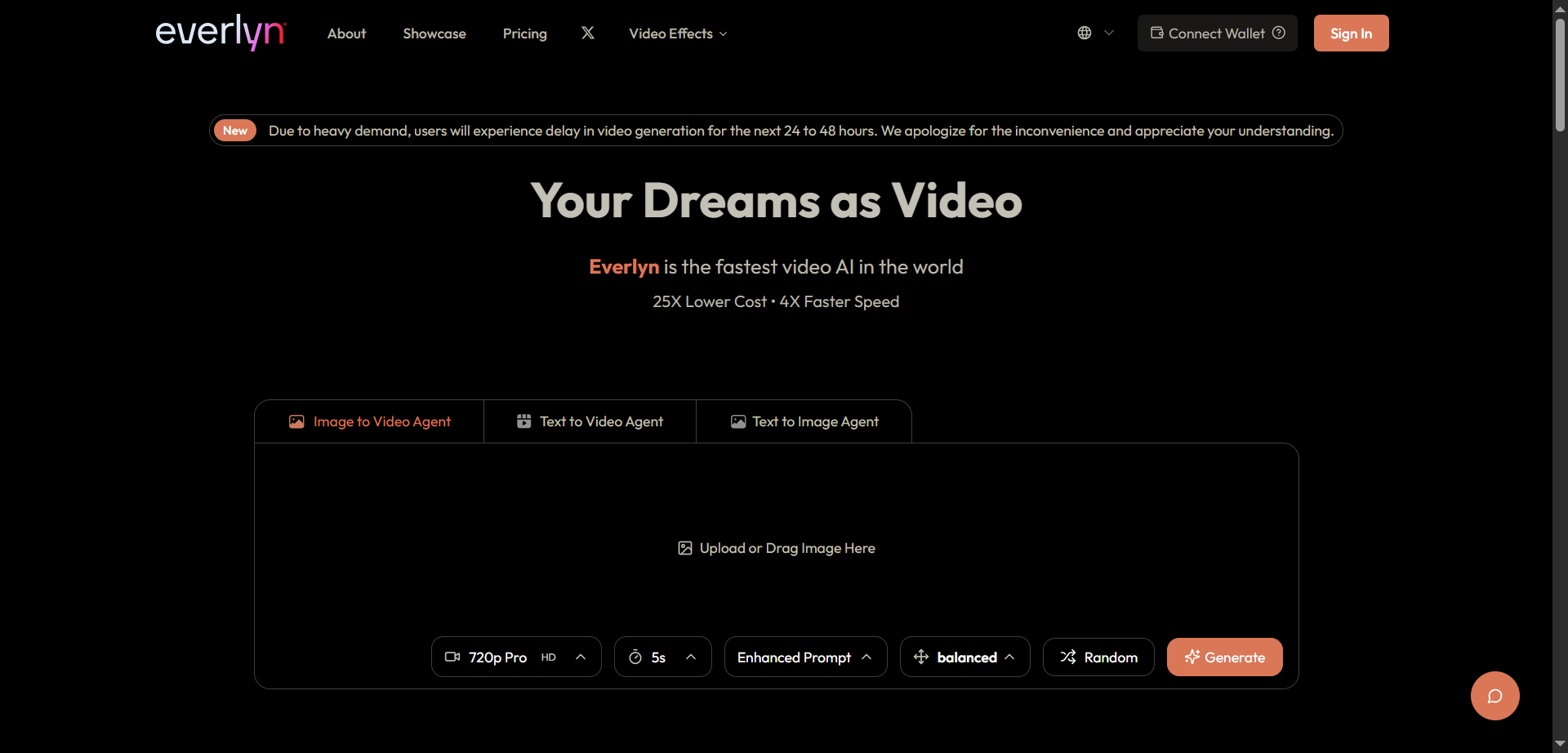
Task: Click the '5s' duration value
Action: tap(658, 657)
